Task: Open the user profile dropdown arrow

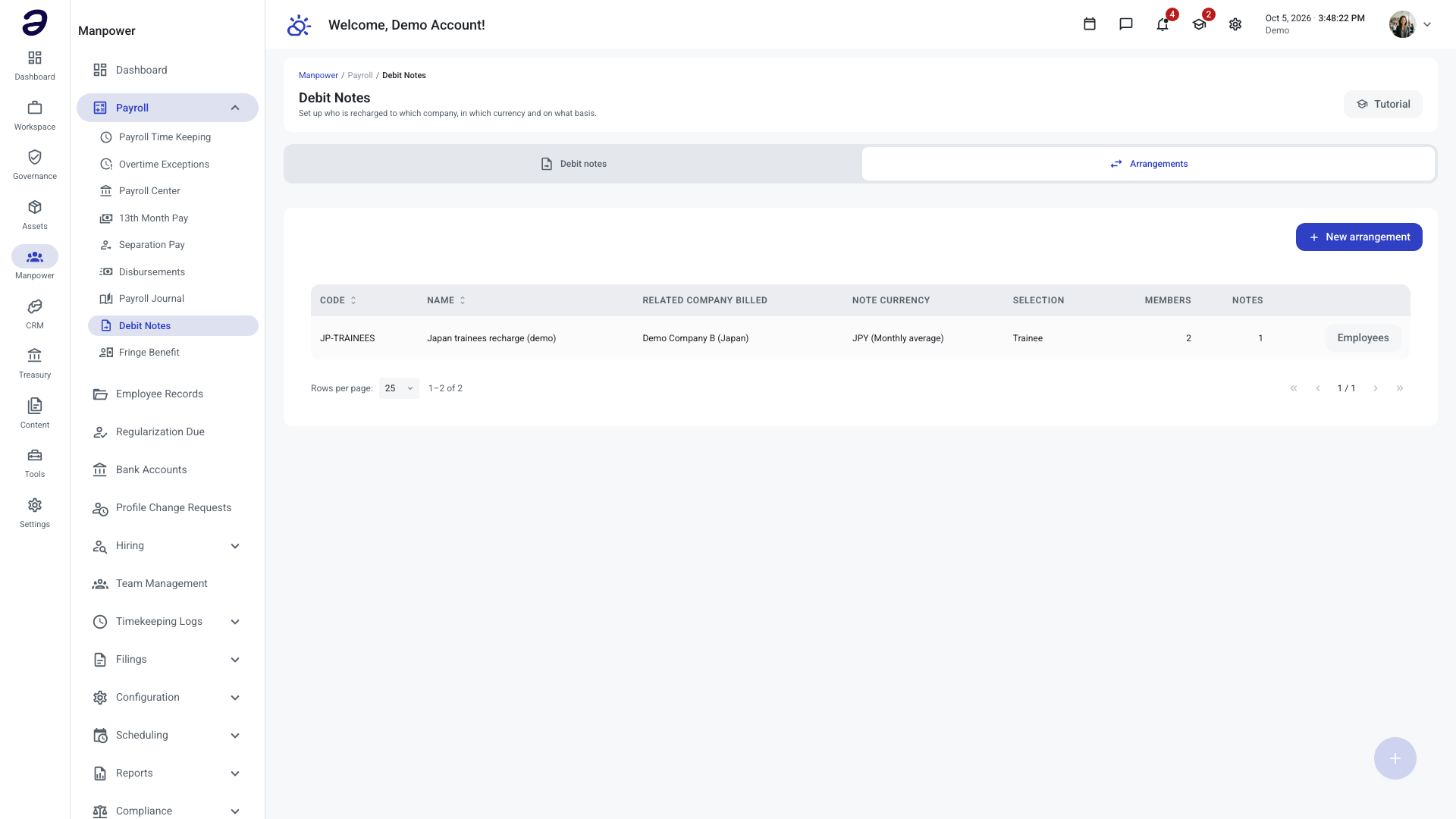Action: [1427, 24]
